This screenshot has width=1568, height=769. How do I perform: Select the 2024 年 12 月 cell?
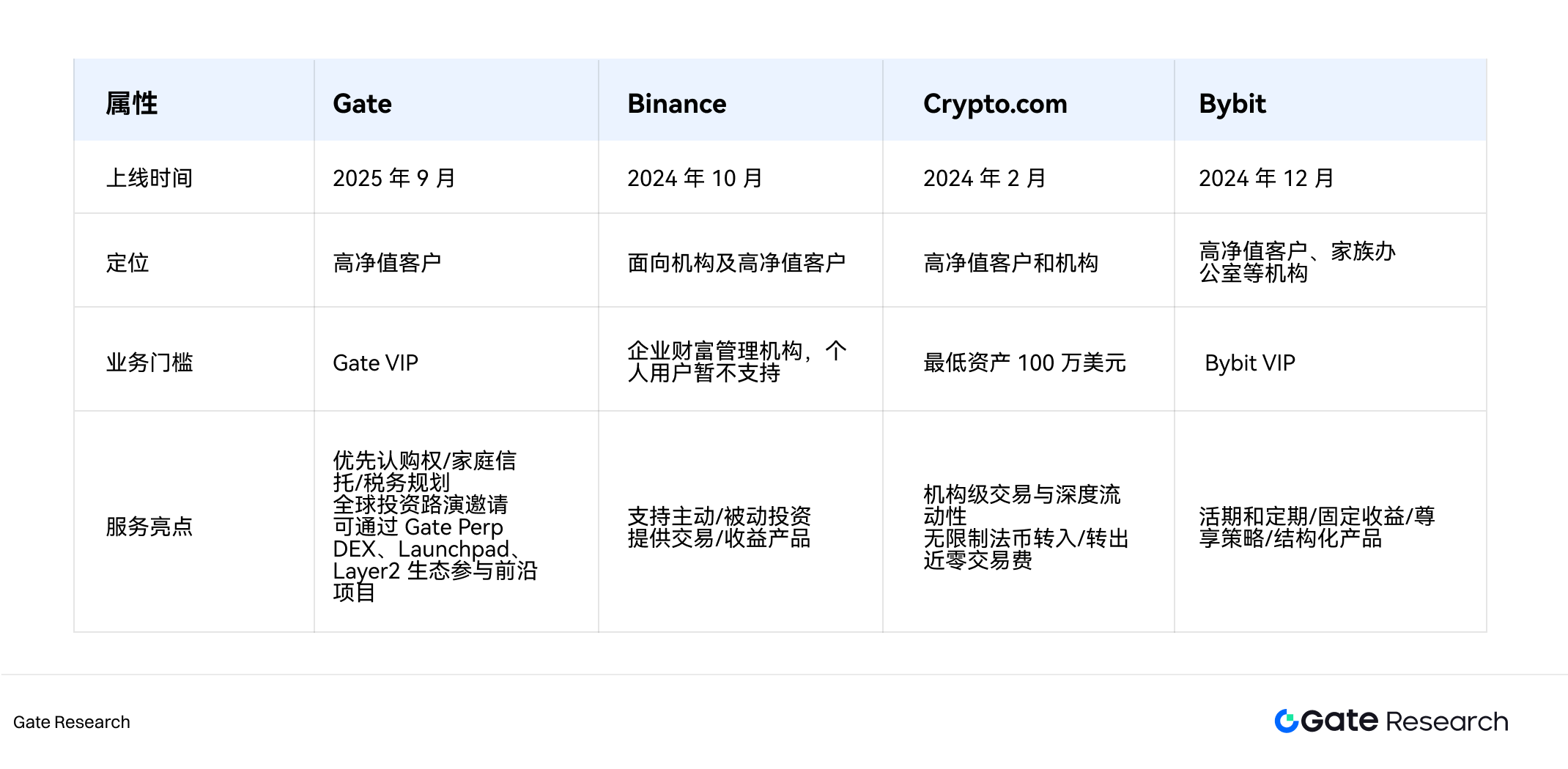click(1266, 178)
